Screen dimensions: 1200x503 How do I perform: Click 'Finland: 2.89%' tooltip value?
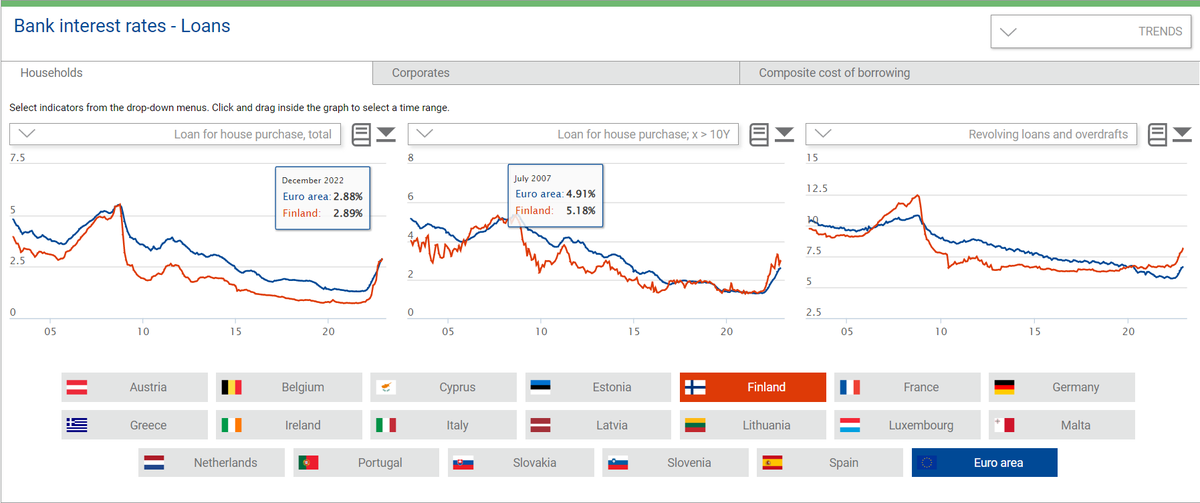tap(322, 213)
